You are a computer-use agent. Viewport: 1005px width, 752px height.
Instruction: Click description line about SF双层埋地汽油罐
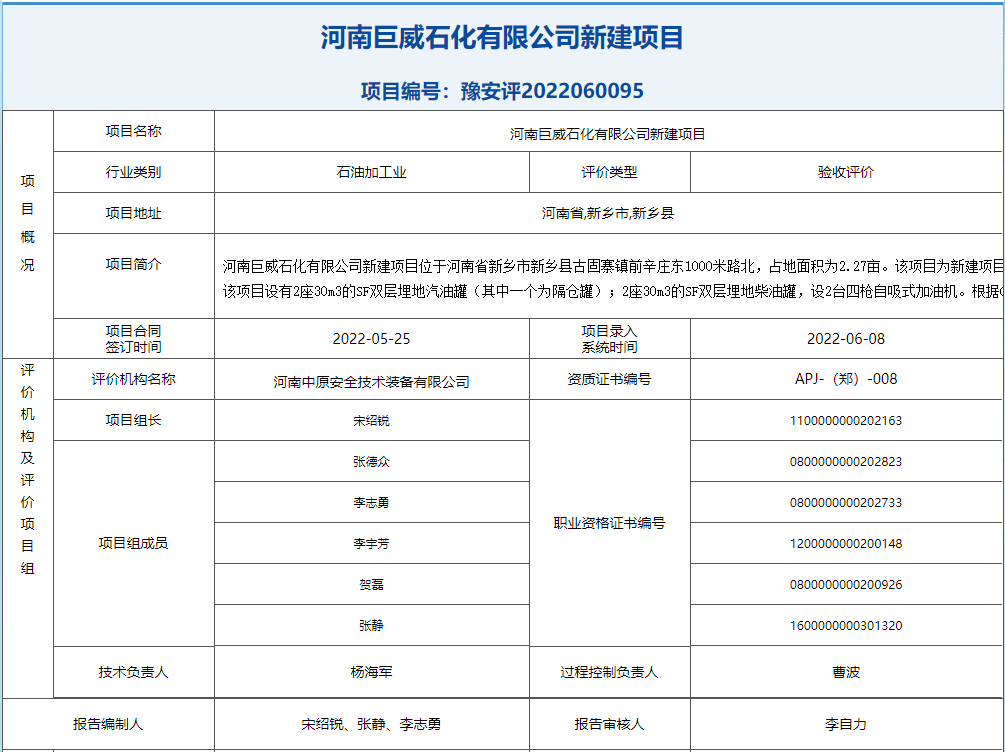tap(613, 292)
